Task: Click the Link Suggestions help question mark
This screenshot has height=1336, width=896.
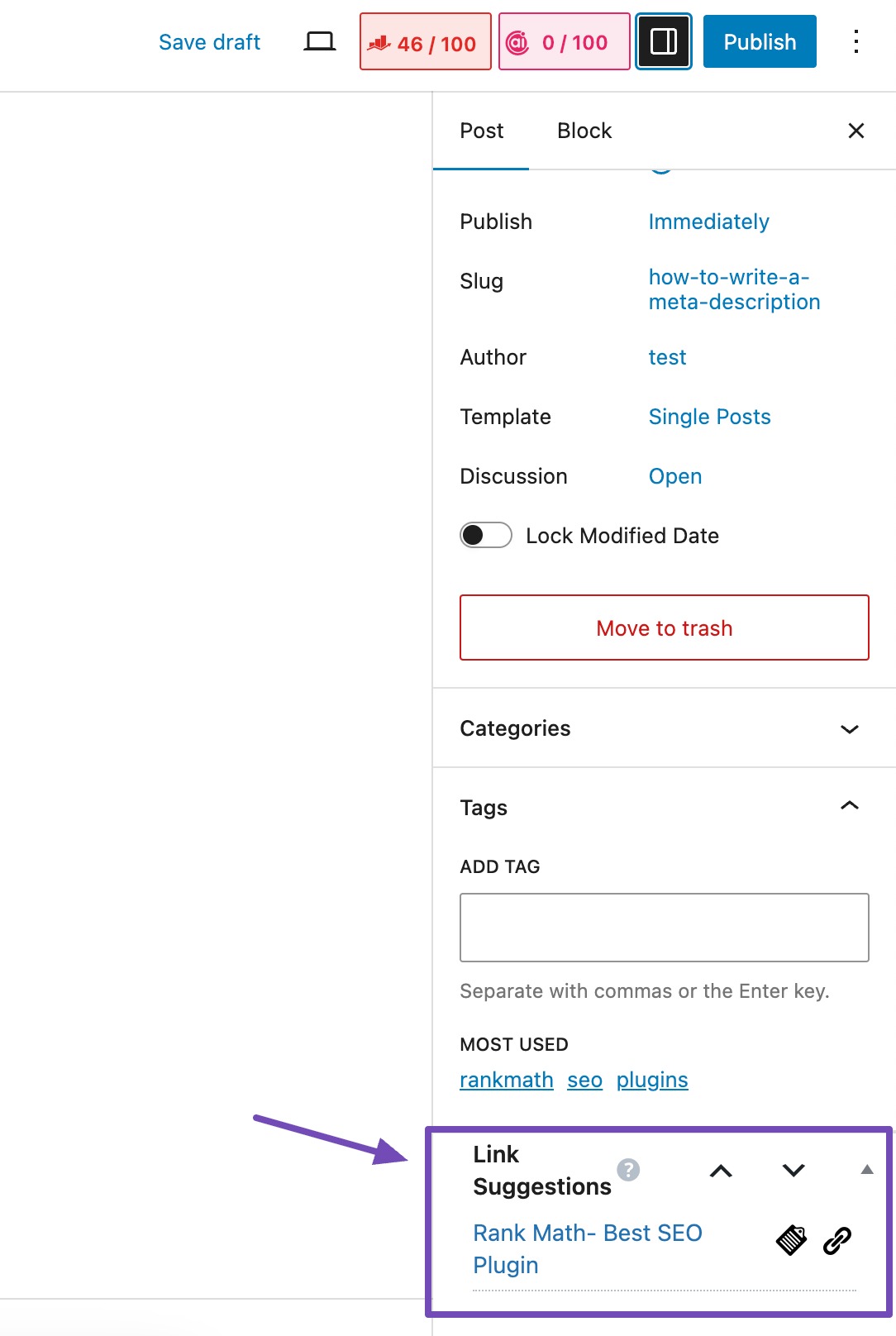Action: click(630, 1170)
